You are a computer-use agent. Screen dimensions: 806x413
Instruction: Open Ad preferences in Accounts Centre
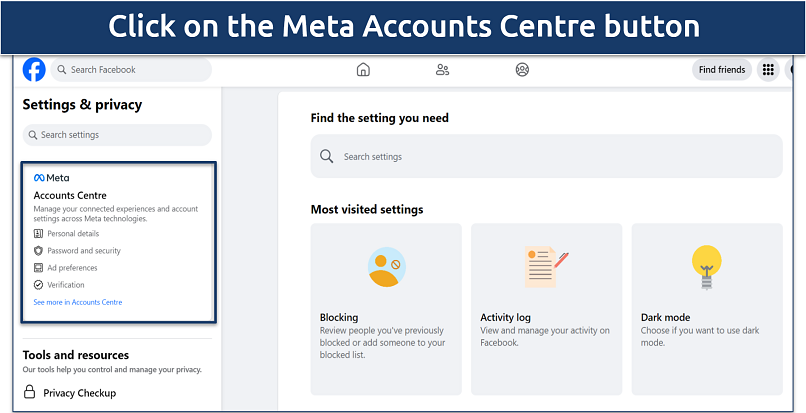72,268
